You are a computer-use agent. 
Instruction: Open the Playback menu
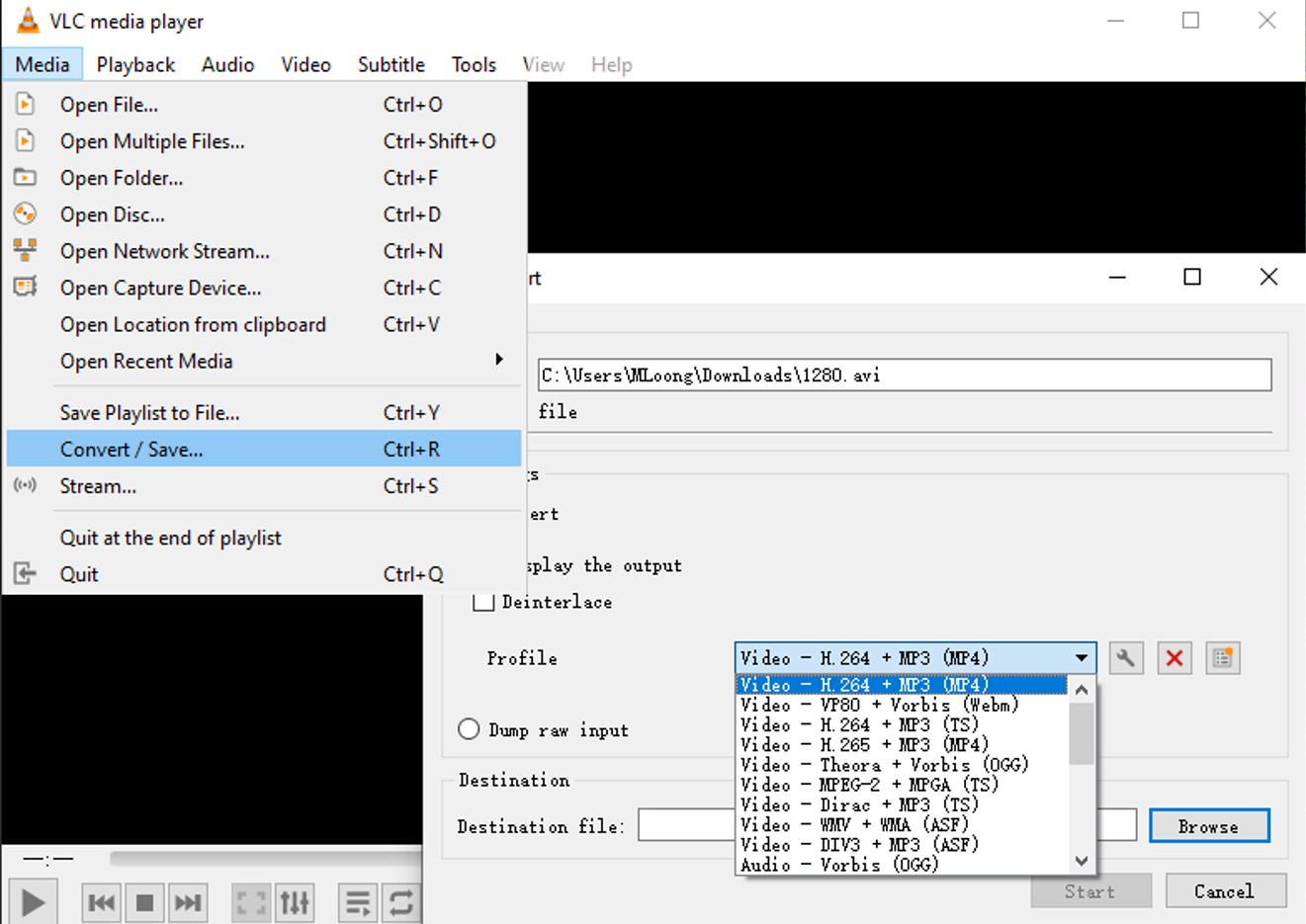[x=135, y=63]
